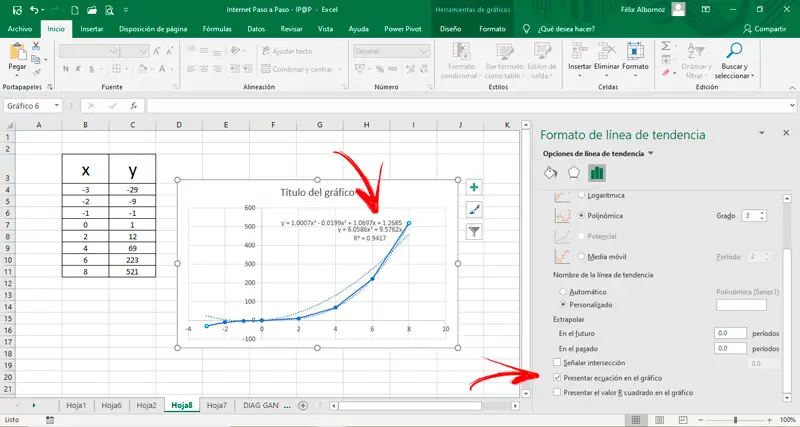Enable Presentar el valor R cuadrado
This screenshot has height=427, width=800.
pyautogui.click(x=557, y=394)
